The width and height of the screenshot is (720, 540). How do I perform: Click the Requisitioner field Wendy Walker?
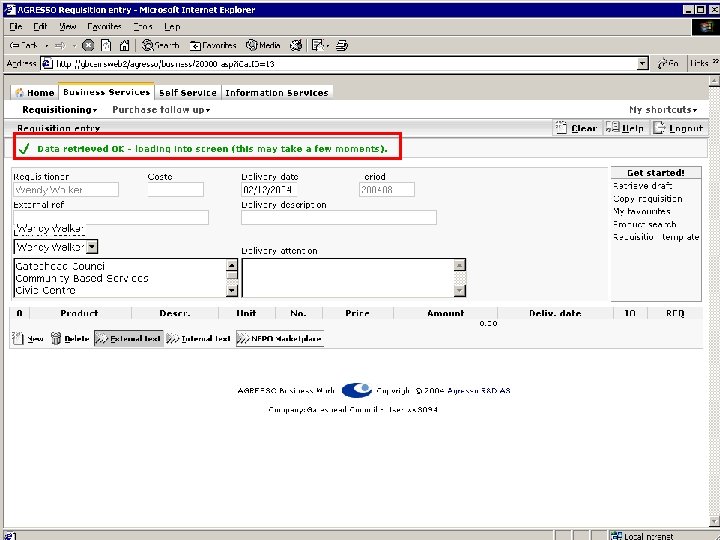point(66,190)
